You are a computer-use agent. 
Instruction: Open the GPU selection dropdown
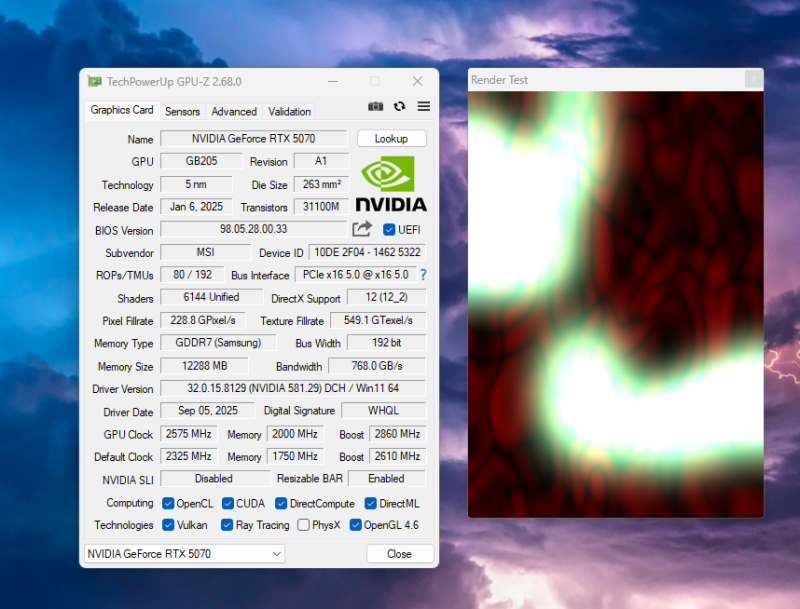point(184,553)
